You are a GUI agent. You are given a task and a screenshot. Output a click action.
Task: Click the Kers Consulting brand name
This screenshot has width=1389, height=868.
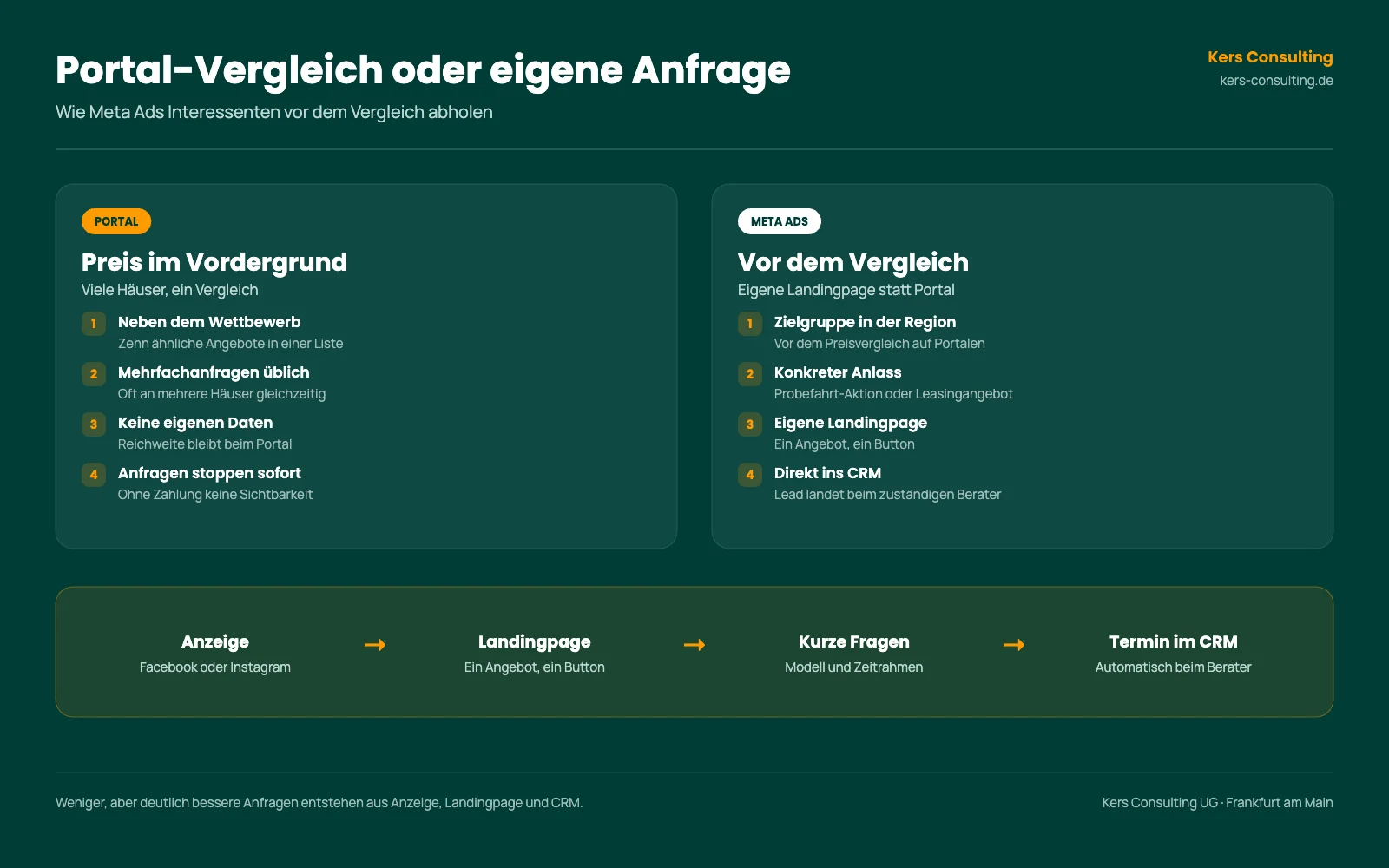[1270, 57]
